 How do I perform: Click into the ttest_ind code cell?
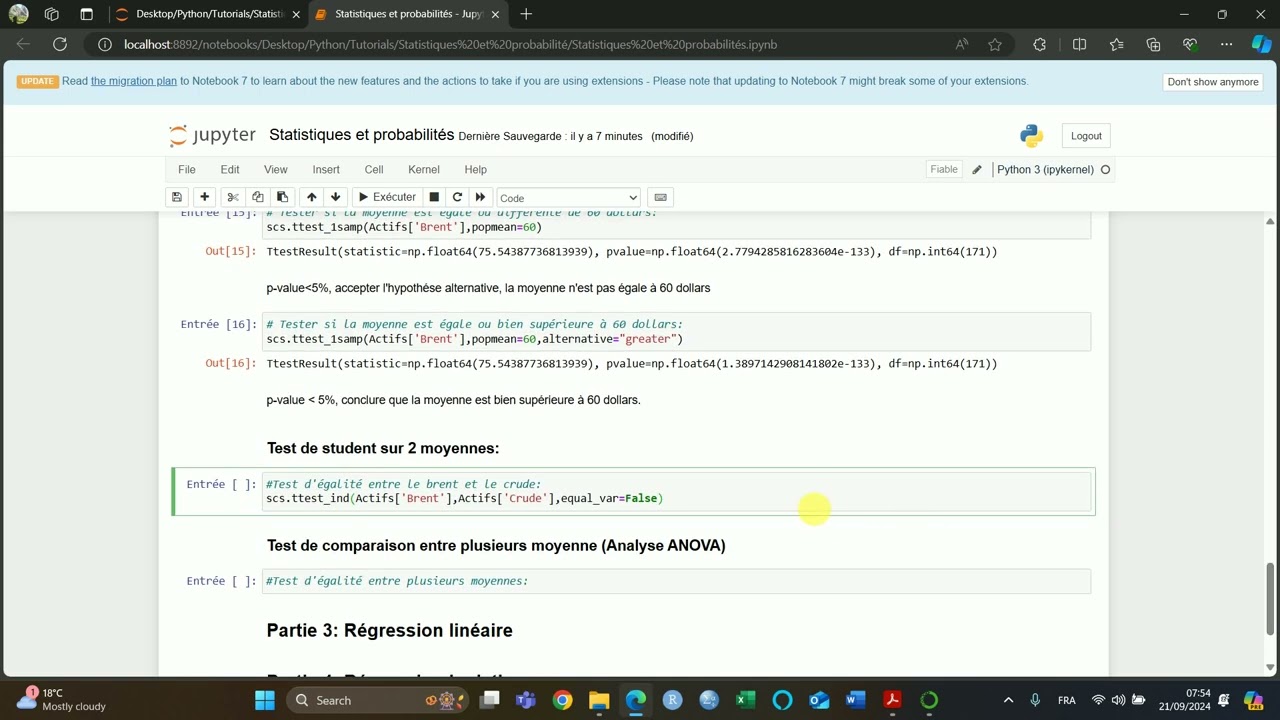(x=676, y=491)
